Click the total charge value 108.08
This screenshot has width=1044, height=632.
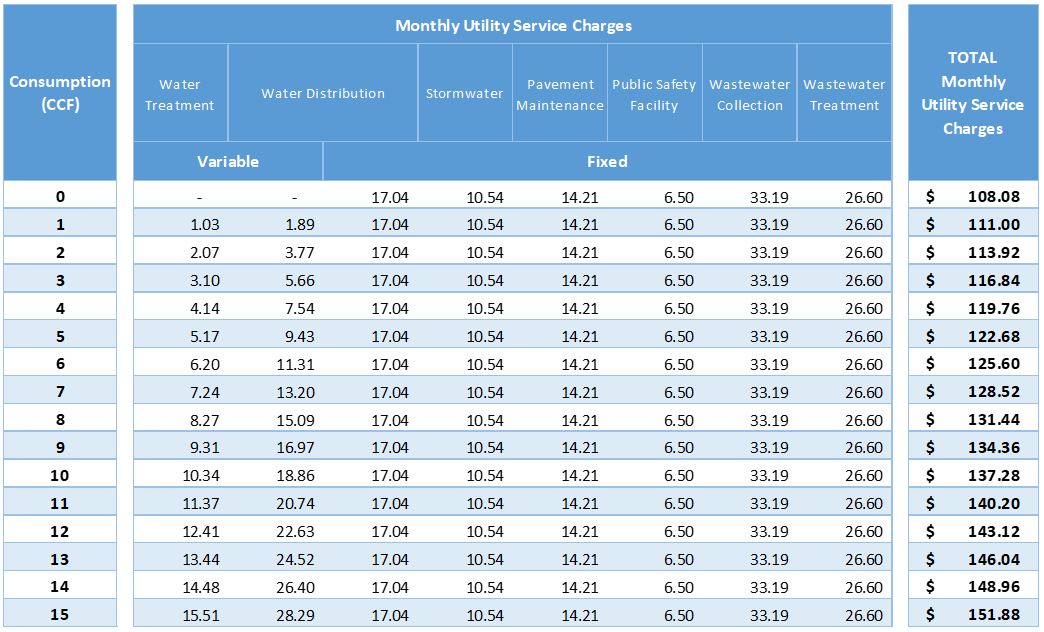pos(993,197)
